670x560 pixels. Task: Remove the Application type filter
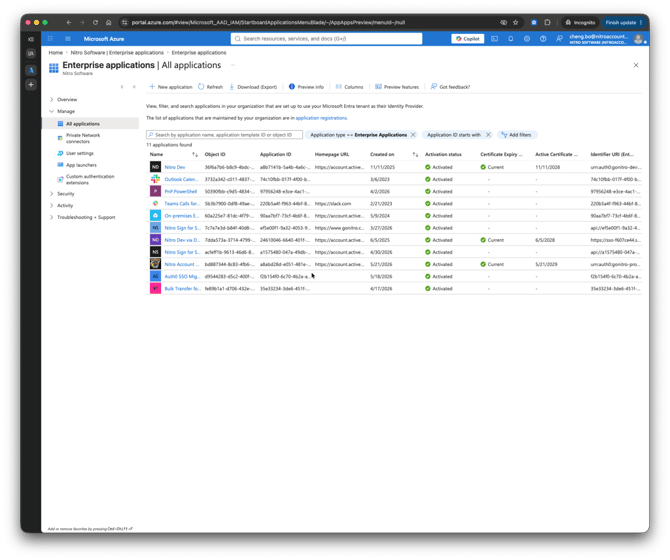pos(413,135)
